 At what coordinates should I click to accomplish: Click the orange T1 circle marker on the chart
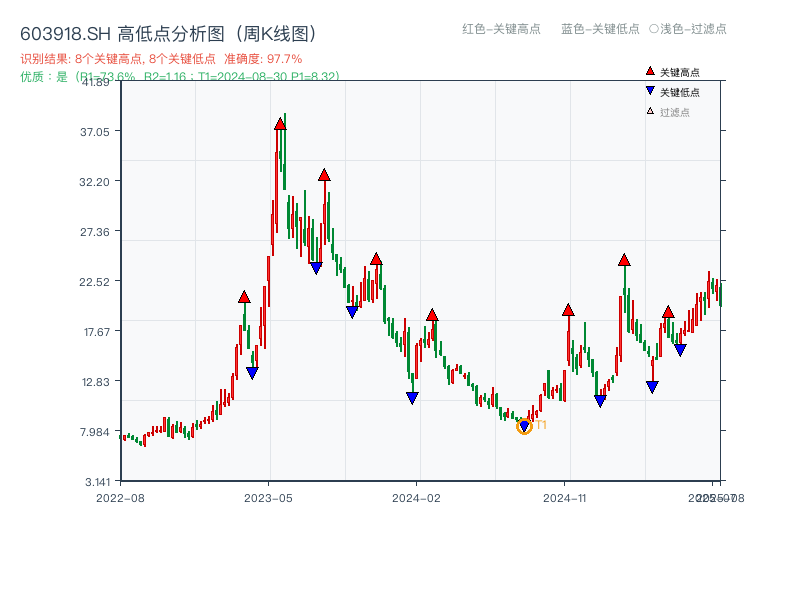[x=524, y=425]
